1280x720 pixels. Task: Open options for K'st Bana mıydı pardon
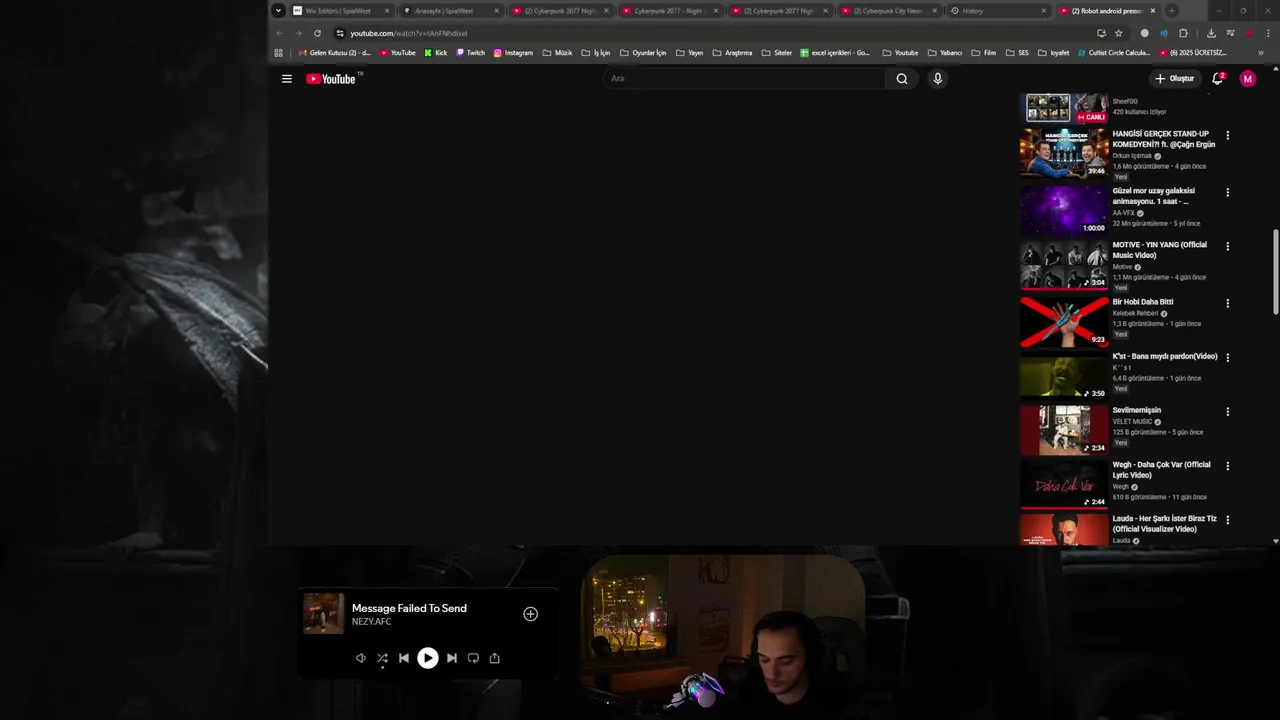[x=1228, y=357]
